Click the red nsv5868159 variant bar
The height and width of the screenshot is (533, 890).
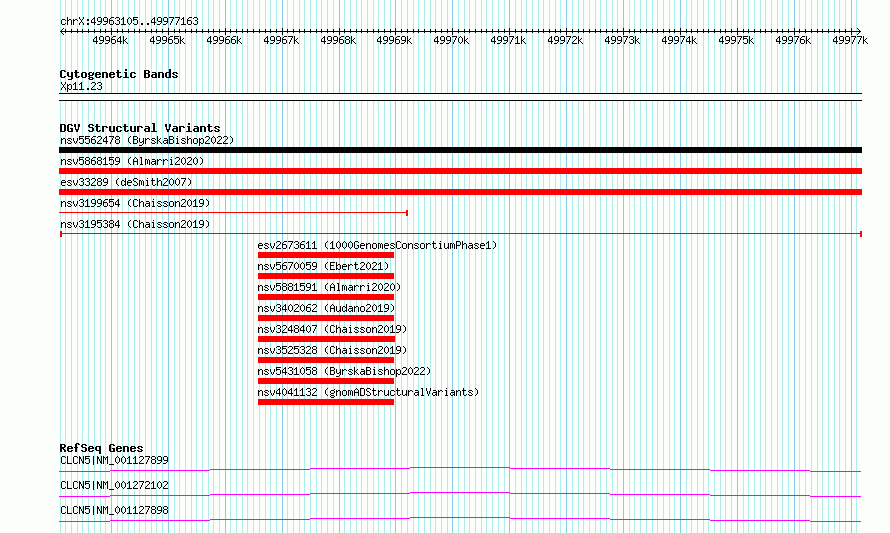[x=460, y=171]
